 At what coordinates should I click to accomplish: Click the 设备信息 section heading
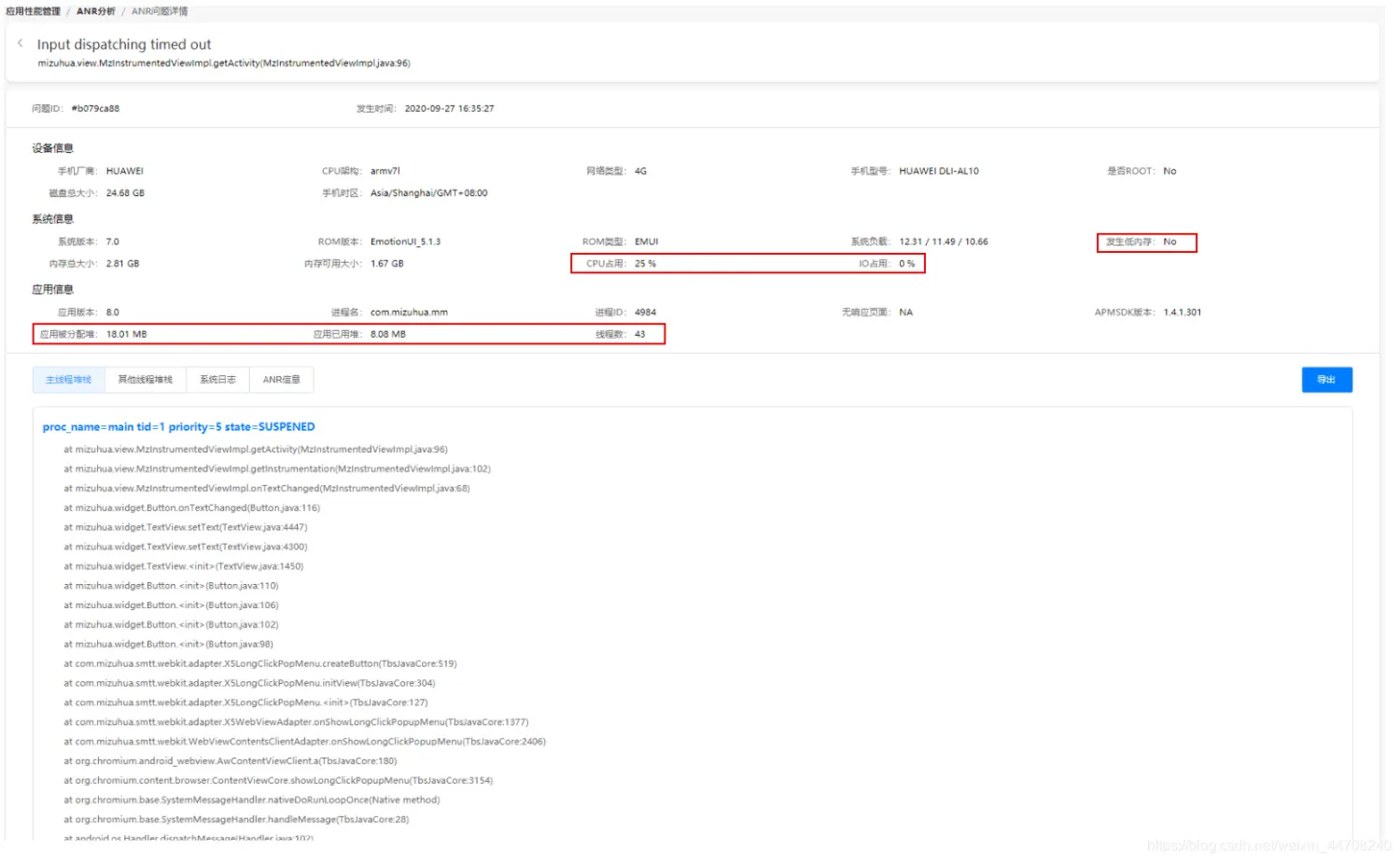52,148
